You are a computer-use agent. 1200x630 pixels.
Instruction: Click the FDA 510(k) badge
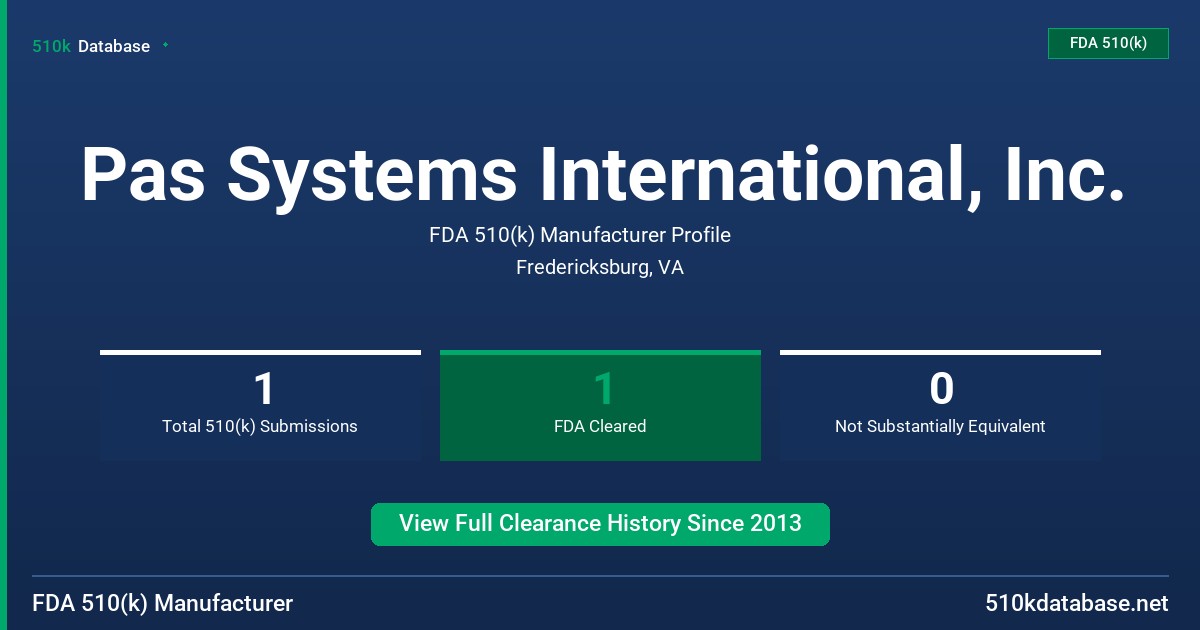[1108, 43]
